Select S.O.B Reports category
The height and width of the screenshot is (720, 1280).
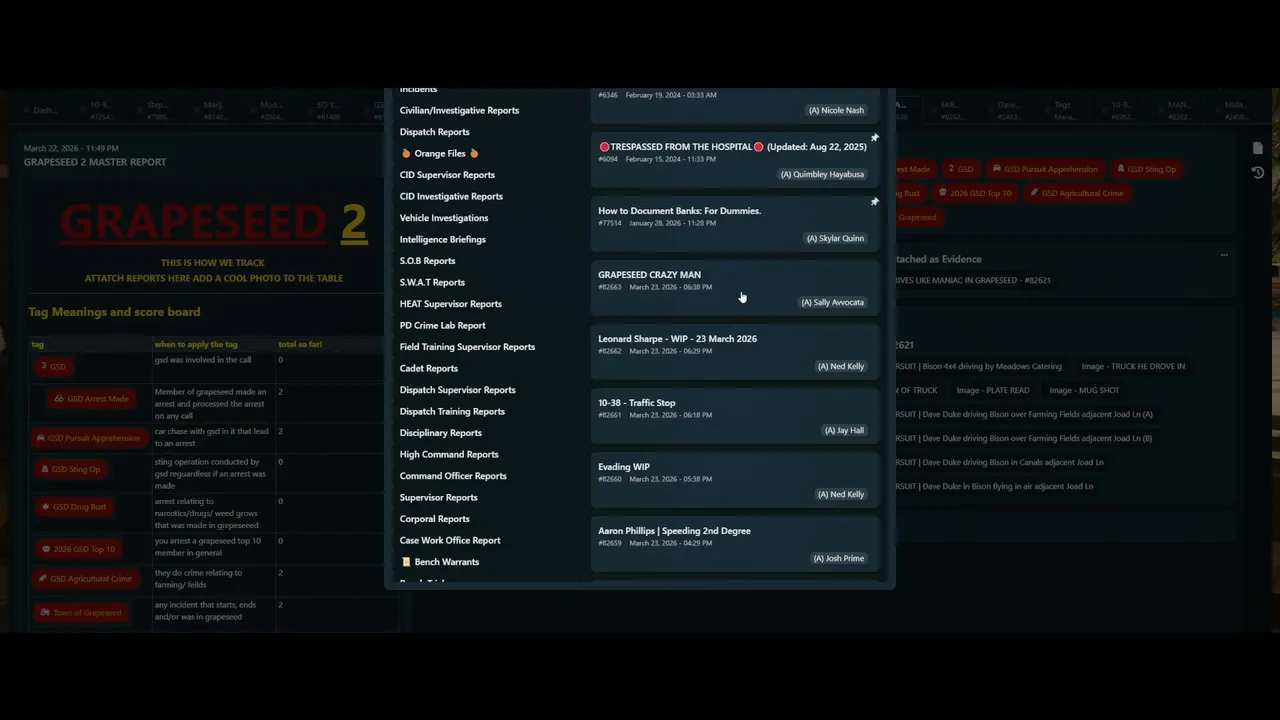(x=427, y=261)
